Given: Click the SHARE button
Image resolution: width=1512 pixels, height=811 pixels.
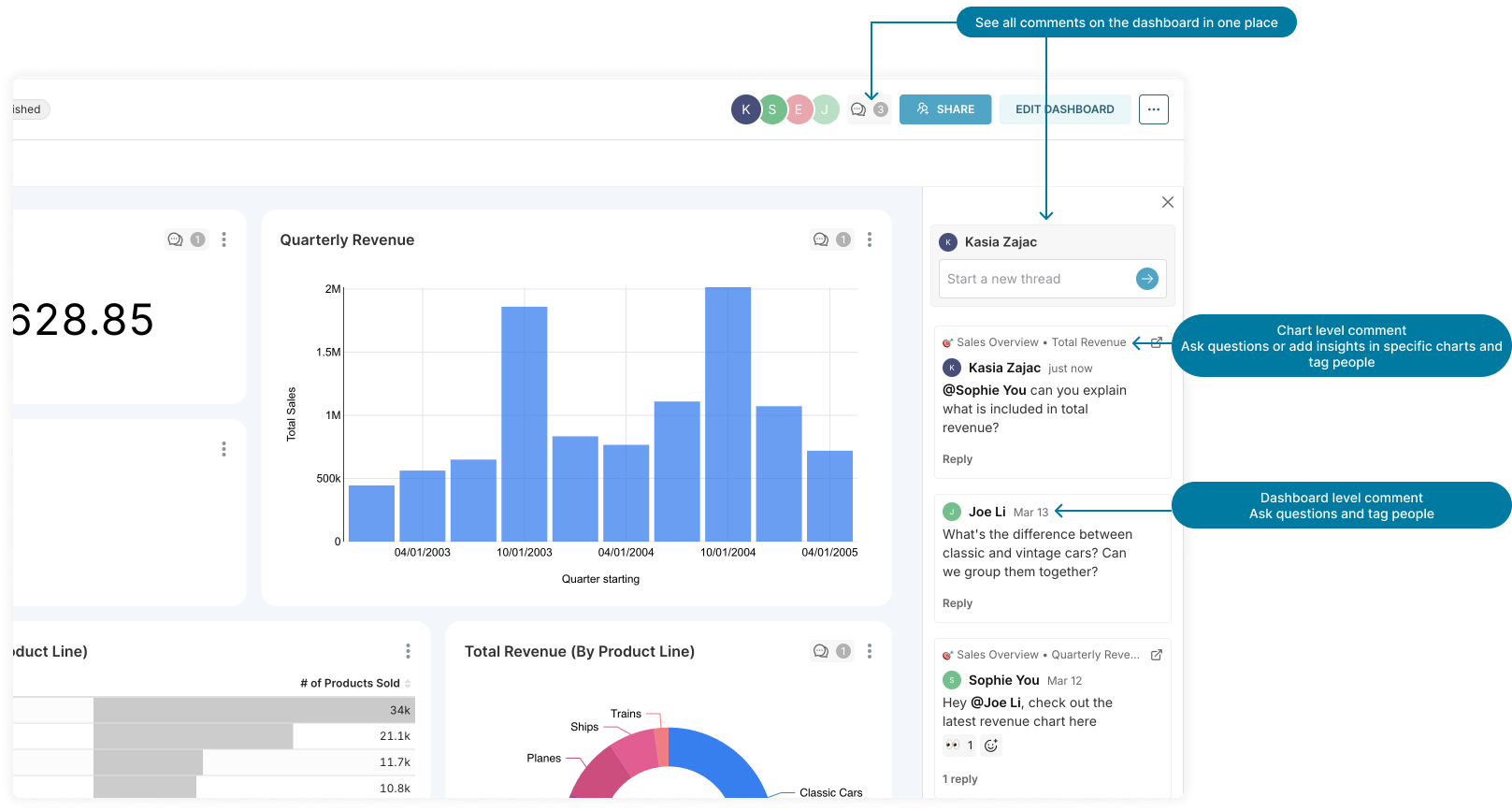Looking at the screenshot, I should [944, 109].
